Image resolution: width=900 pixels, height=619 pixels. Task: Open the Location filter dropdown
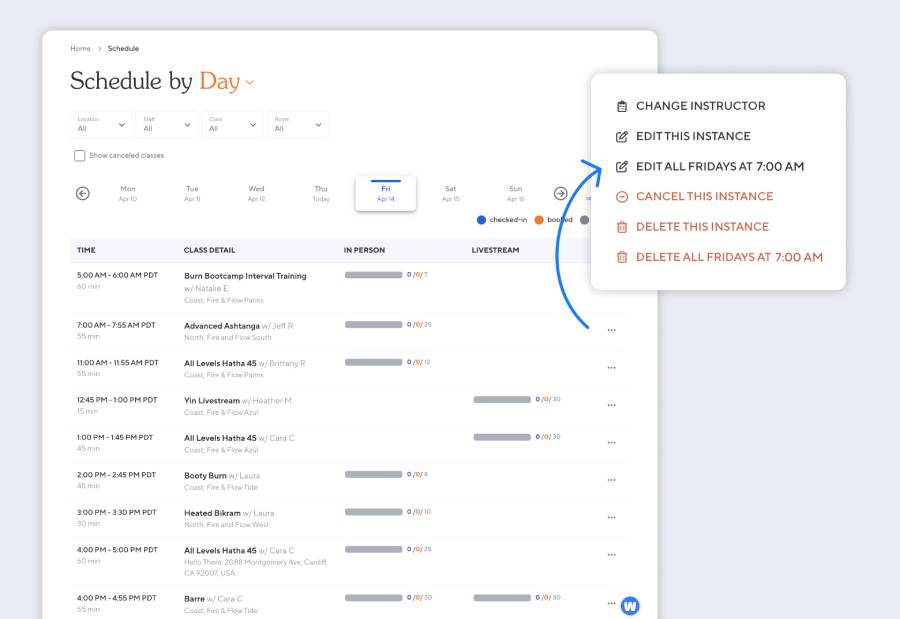[100, 125]
